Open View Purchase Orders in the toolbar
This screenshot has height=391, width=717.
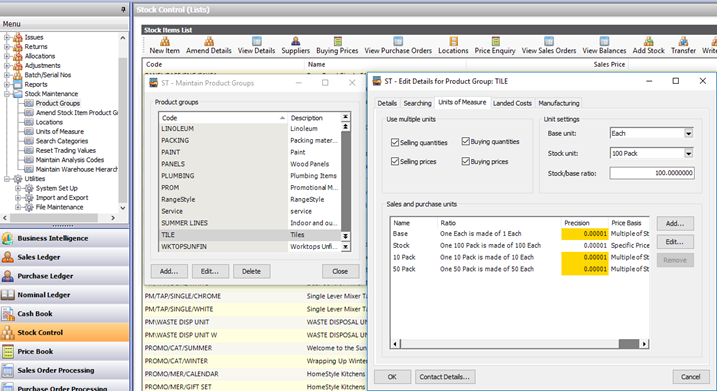click(x=398, y=46)
